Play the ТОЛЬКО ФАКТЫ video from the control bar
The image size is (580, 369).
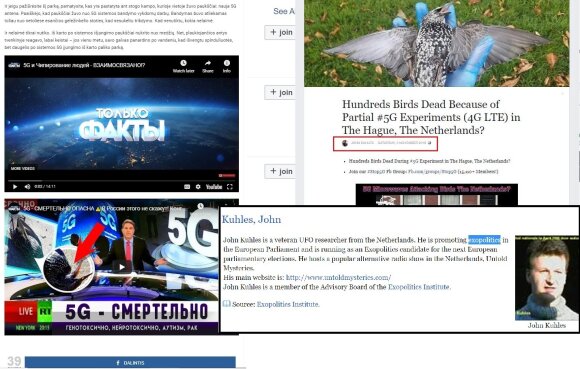point(15,187)
